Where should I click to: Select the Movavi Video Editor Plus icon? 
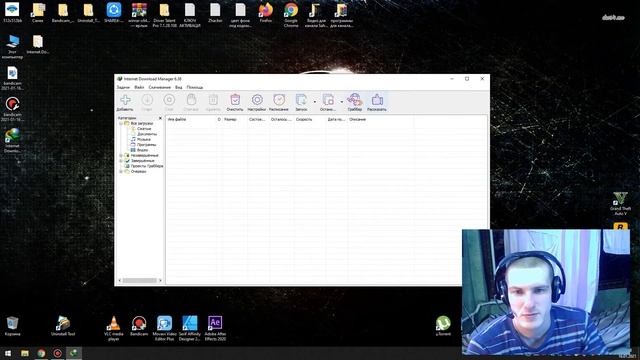point(164,328)
